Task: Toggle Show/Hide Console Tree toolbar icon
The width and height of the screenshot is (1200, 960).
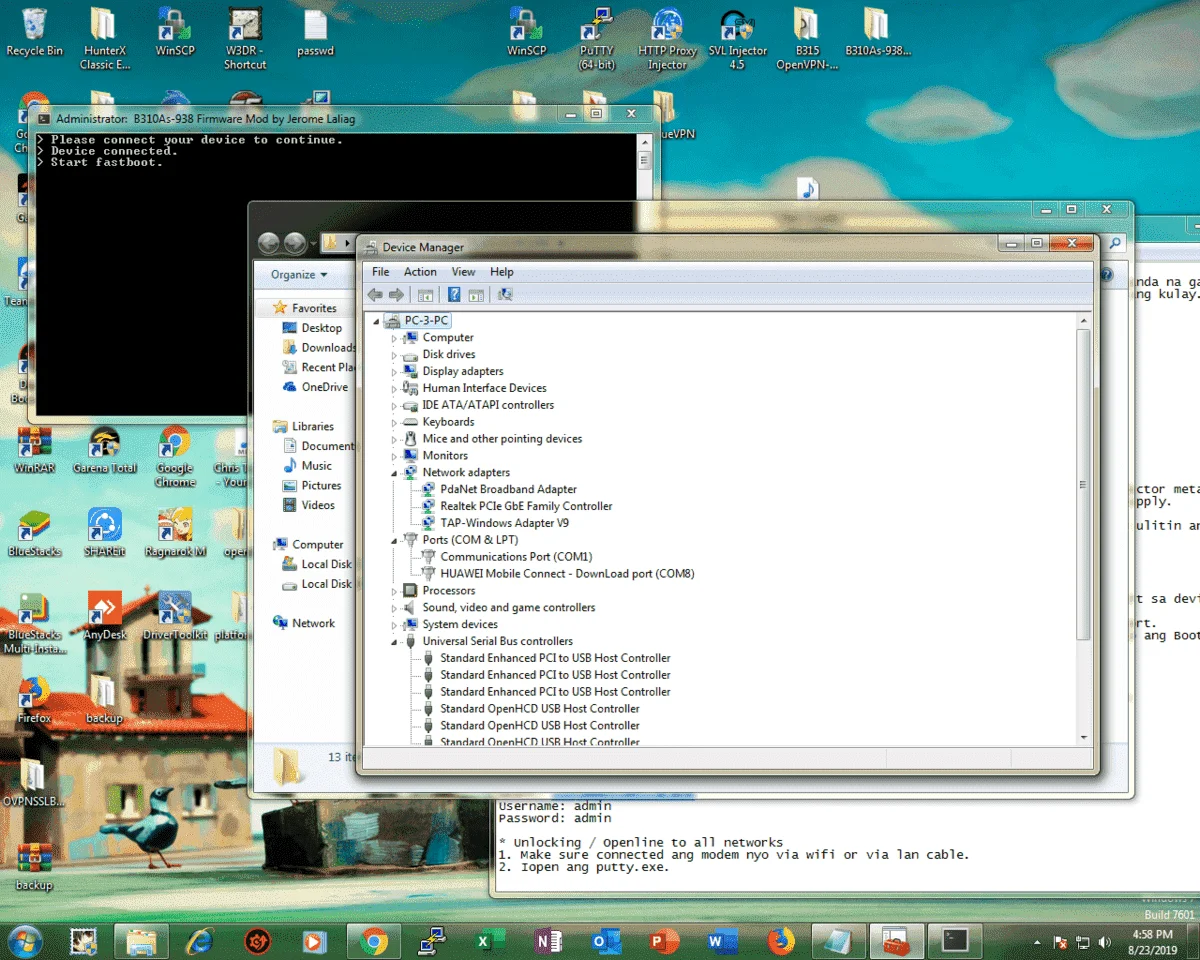Action: [425, 295]
